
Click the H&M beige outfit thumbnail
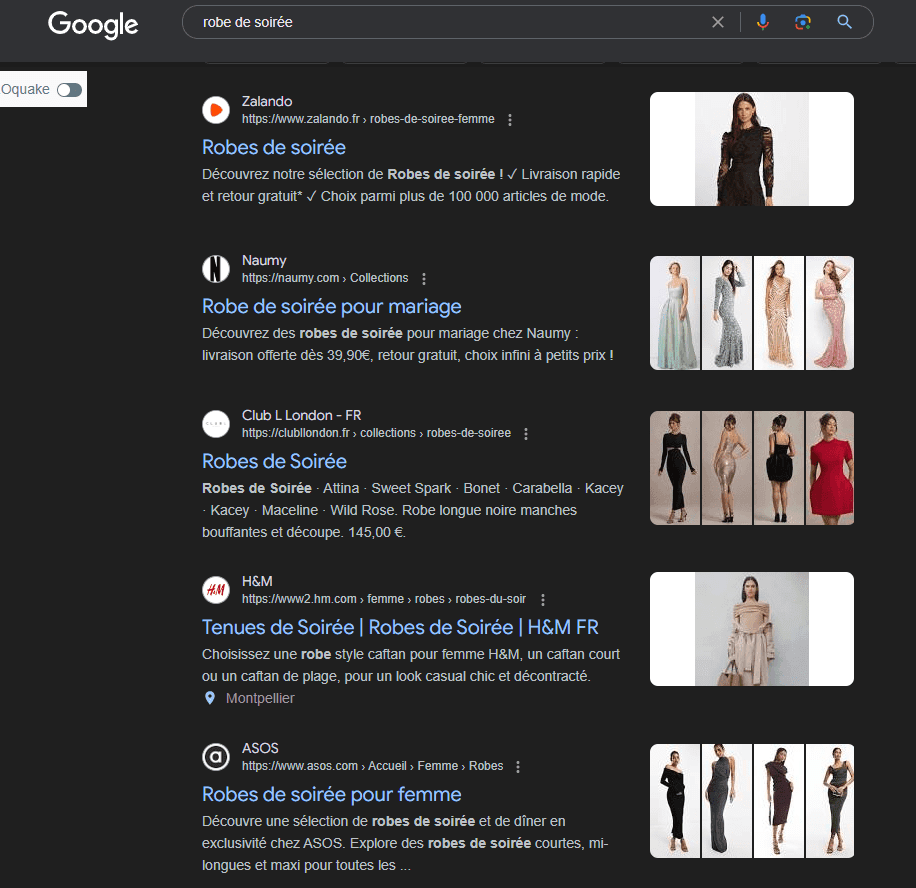(x=752, y=629)
